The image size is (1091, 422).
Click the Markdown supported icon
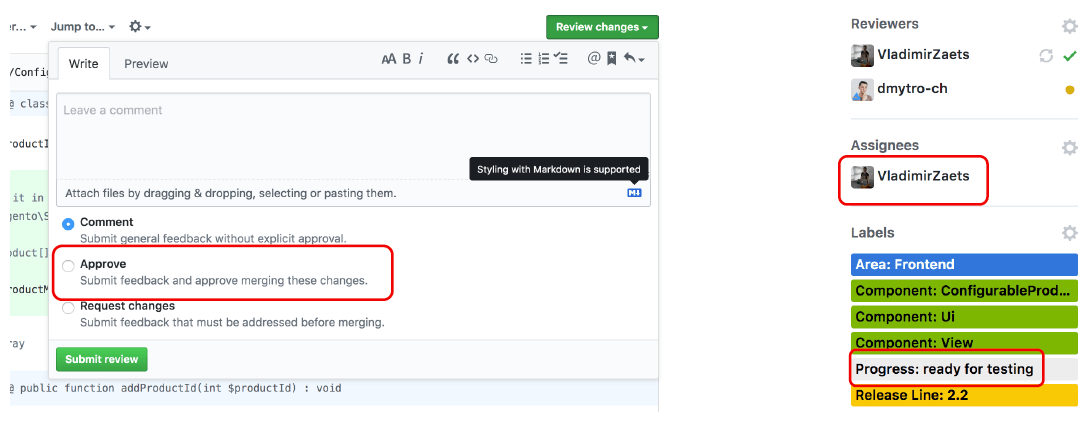coord(634,193)
